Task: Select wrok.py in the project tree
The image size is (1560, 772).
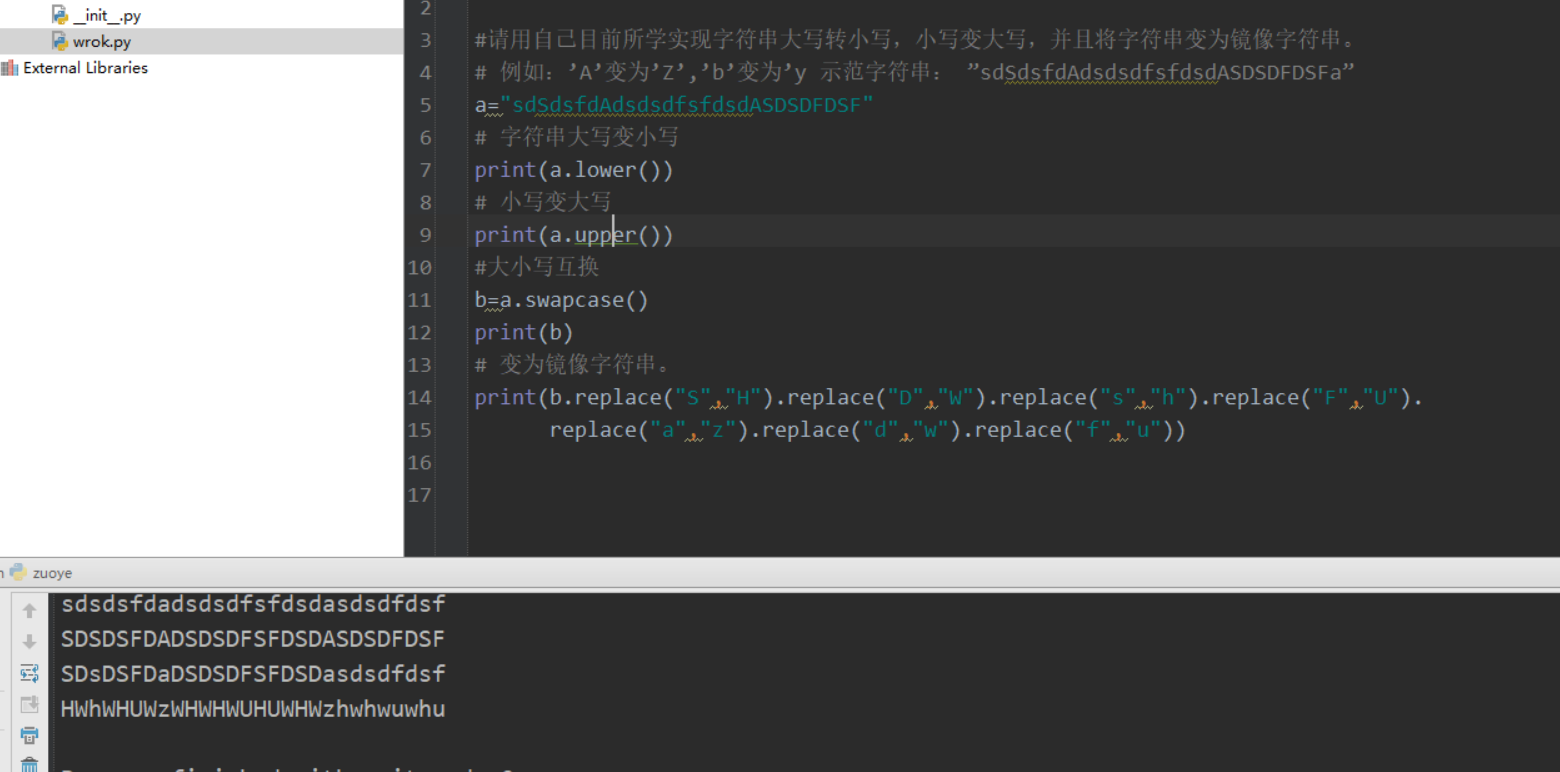Action: click(x=101, y=42)
